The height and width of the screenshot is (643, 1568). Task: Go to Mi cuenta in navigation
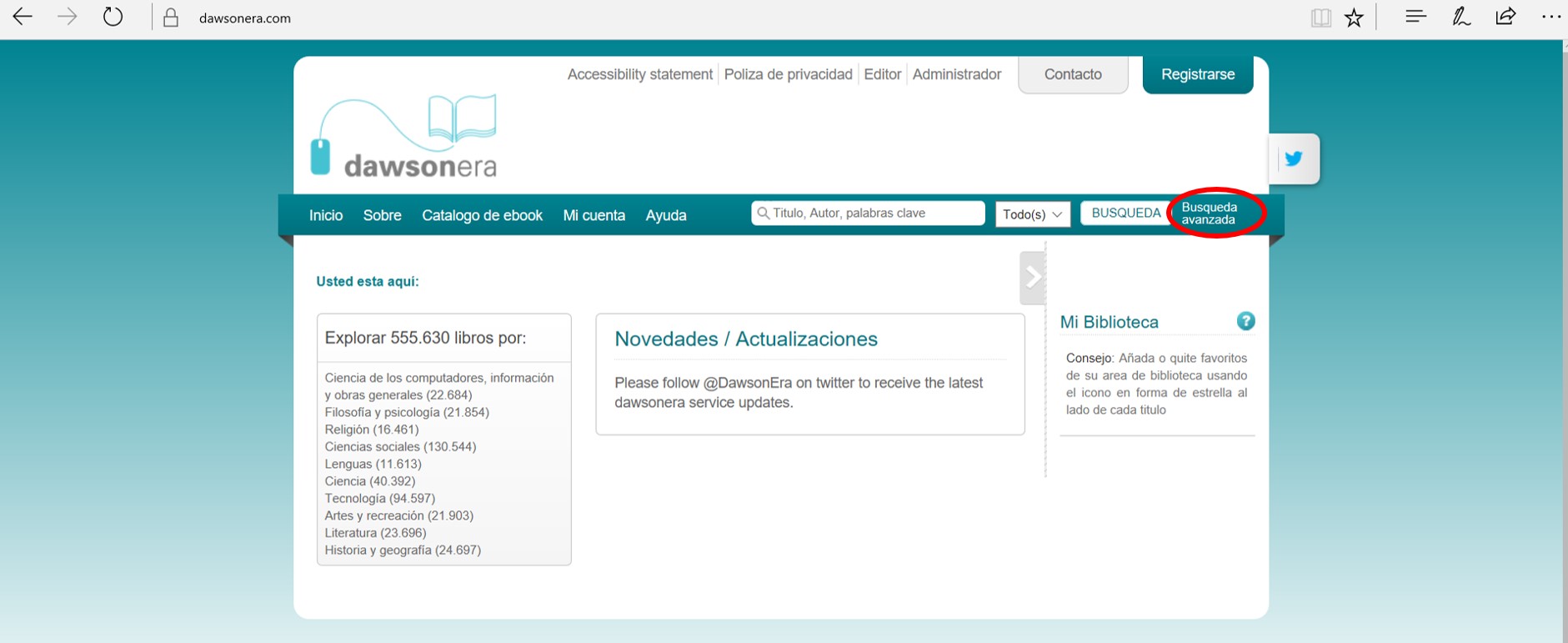click(594, 215)
